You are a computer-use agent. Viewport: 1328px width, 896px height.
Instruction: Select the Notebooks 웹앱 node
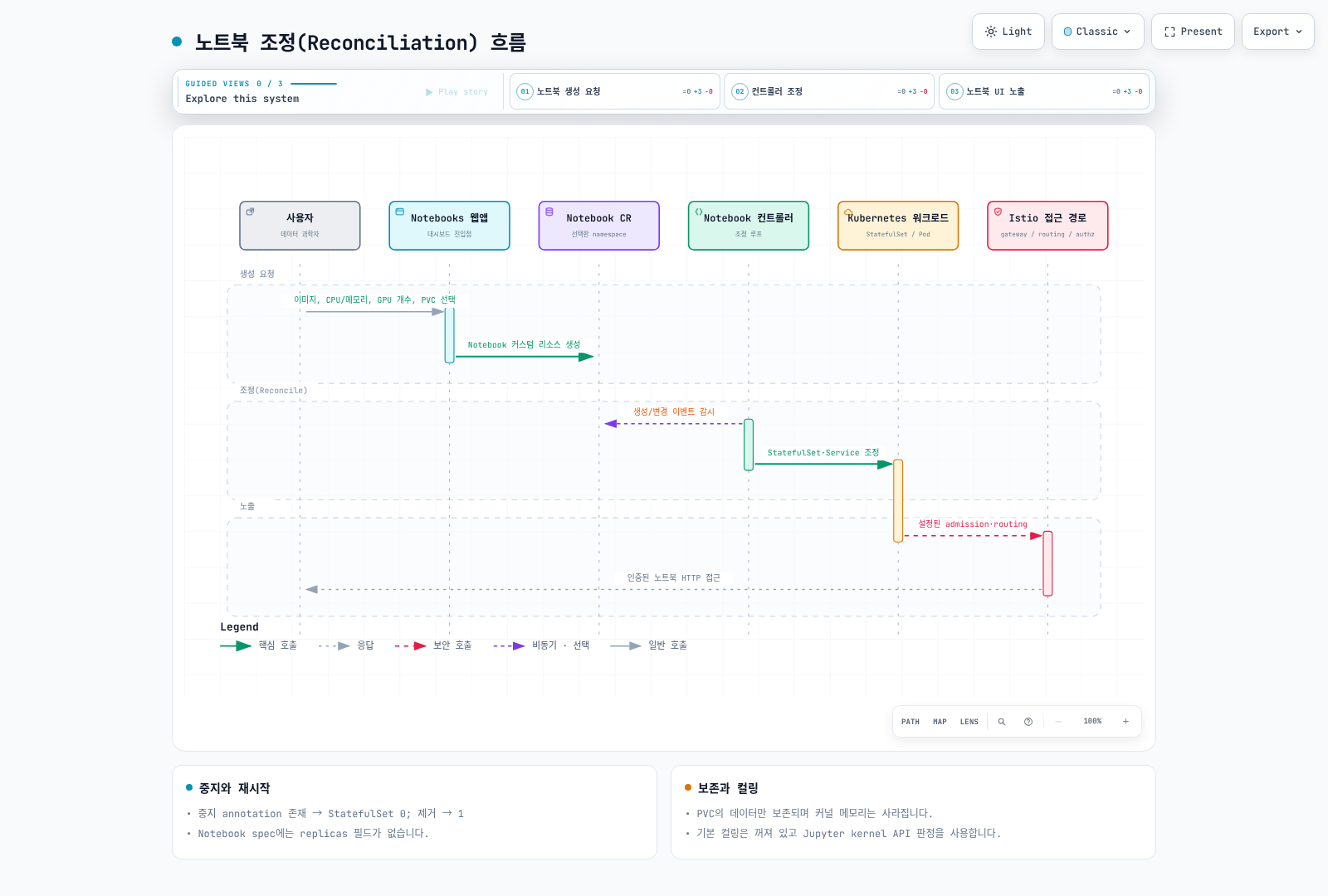(x=449, y=226)
